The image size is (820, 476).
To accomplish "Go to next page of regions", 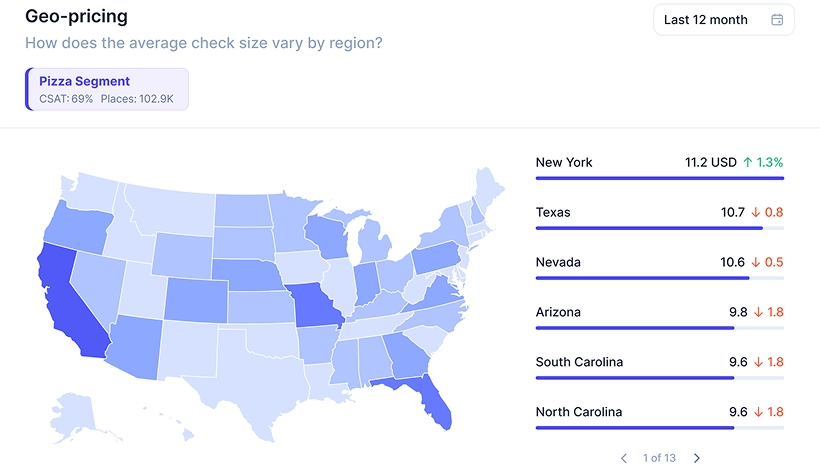I will click(x=697, y=458).
